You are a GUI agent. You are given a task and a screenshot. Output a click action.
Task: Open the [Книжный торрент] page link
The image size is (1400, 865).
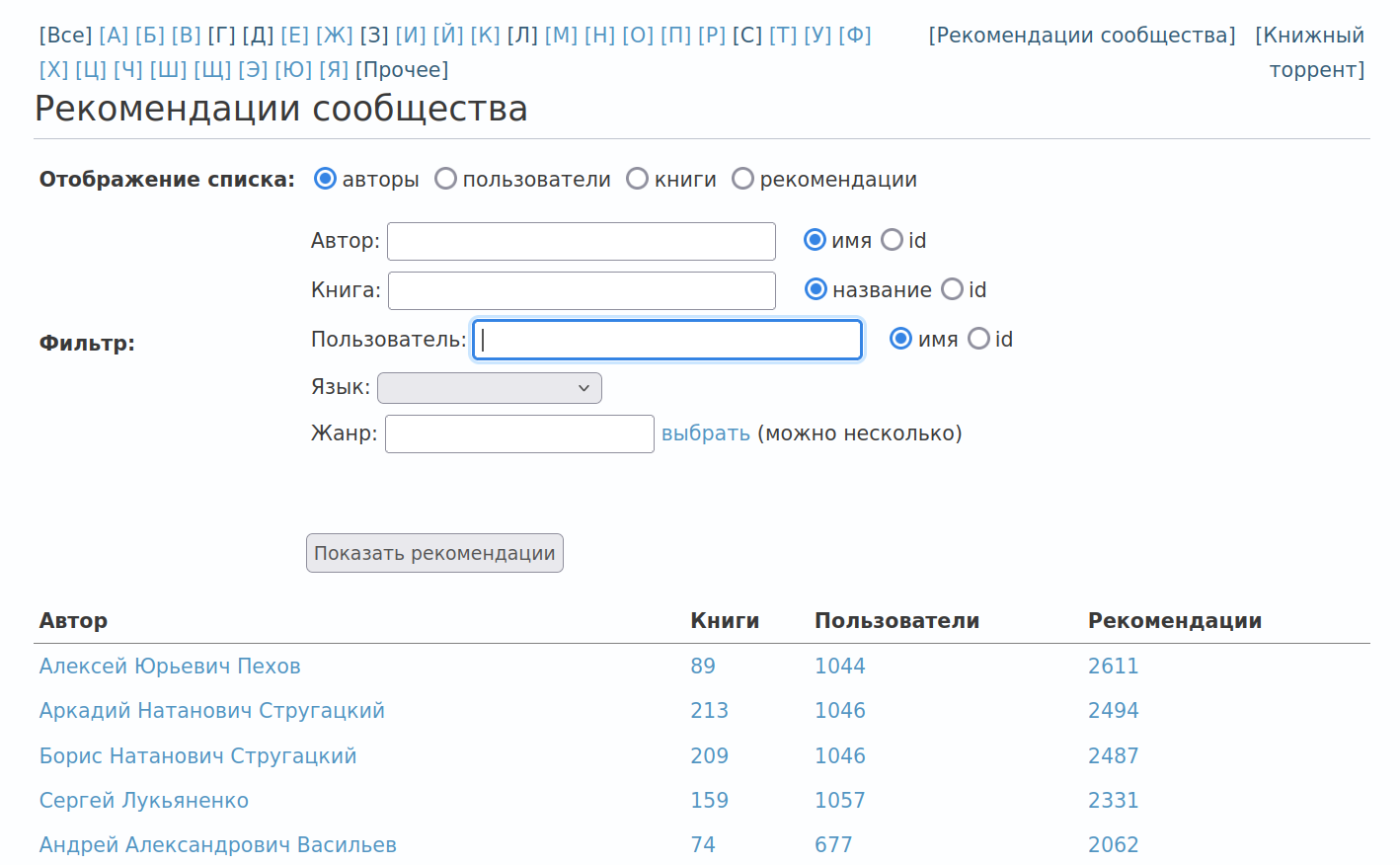click(1309, 52)
